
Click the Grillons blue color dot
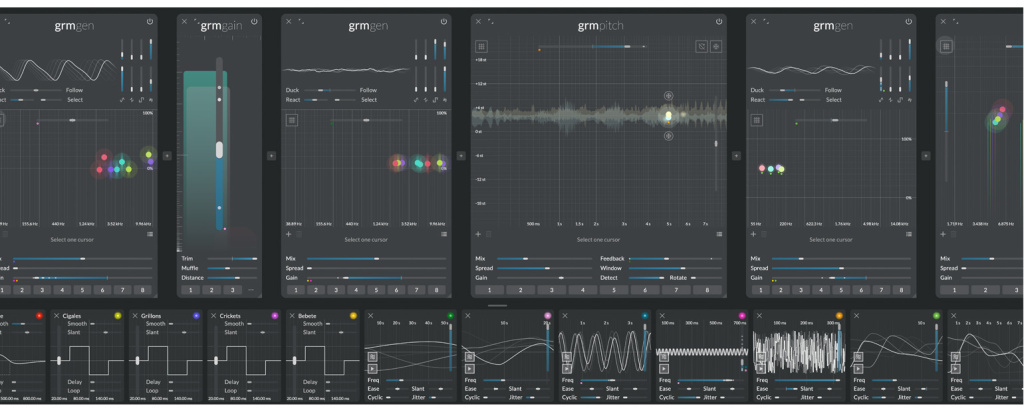196,315
